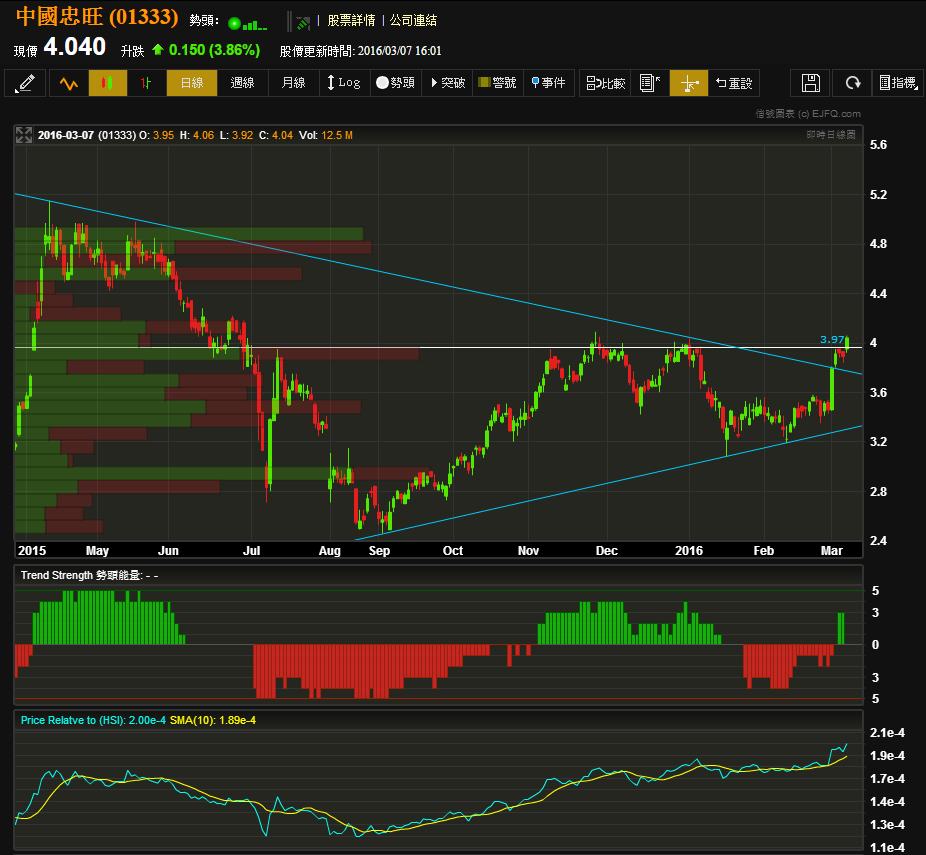926x855 pixels.
Task: Switch to 週線 weekly chart
Action: 242,83
